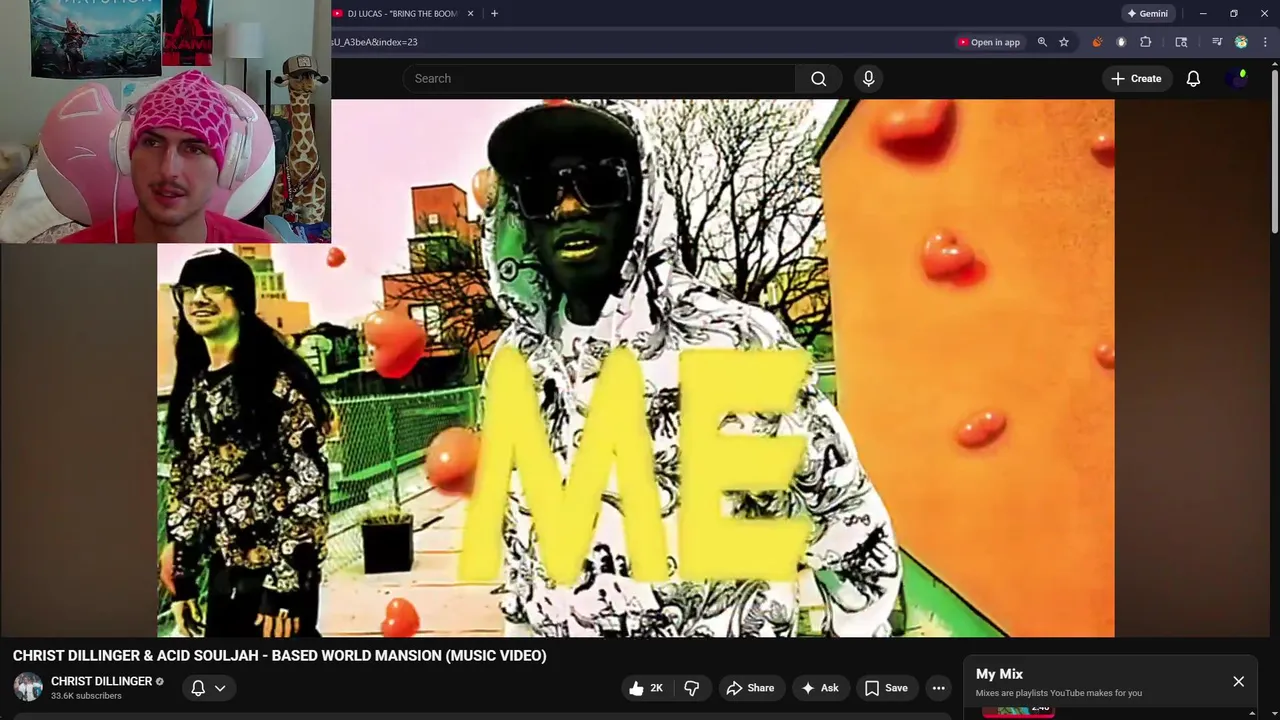Click the webcam overlay feed
Image resolution: width=1280 pixels, height=720 pixels.
(x=165, y=121)
